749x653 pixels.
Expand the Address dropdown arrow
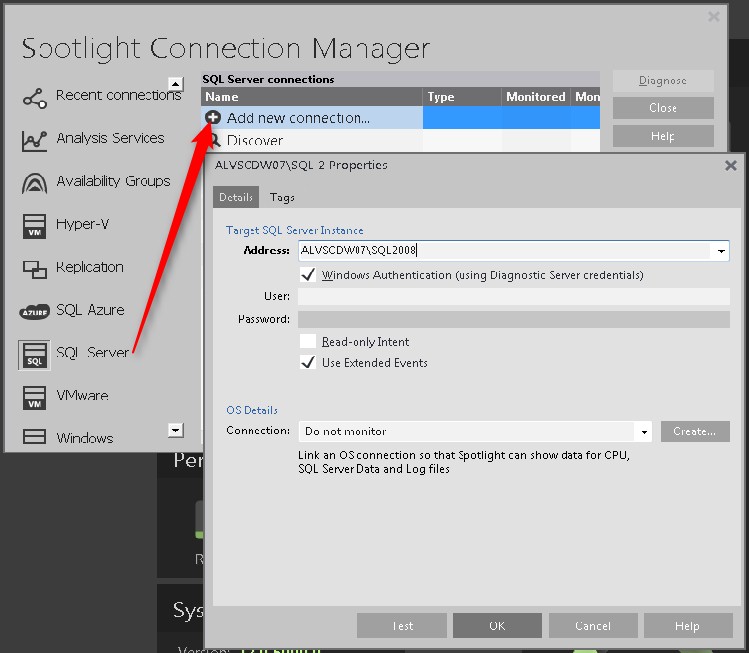pyautogui.click(x=721, y=252)
